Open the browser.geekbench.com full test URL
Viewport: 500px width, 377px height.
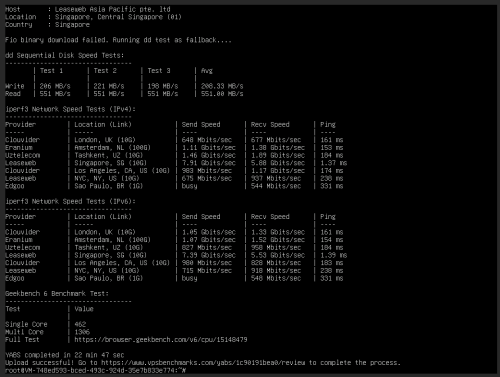click(x=161, y=340)
